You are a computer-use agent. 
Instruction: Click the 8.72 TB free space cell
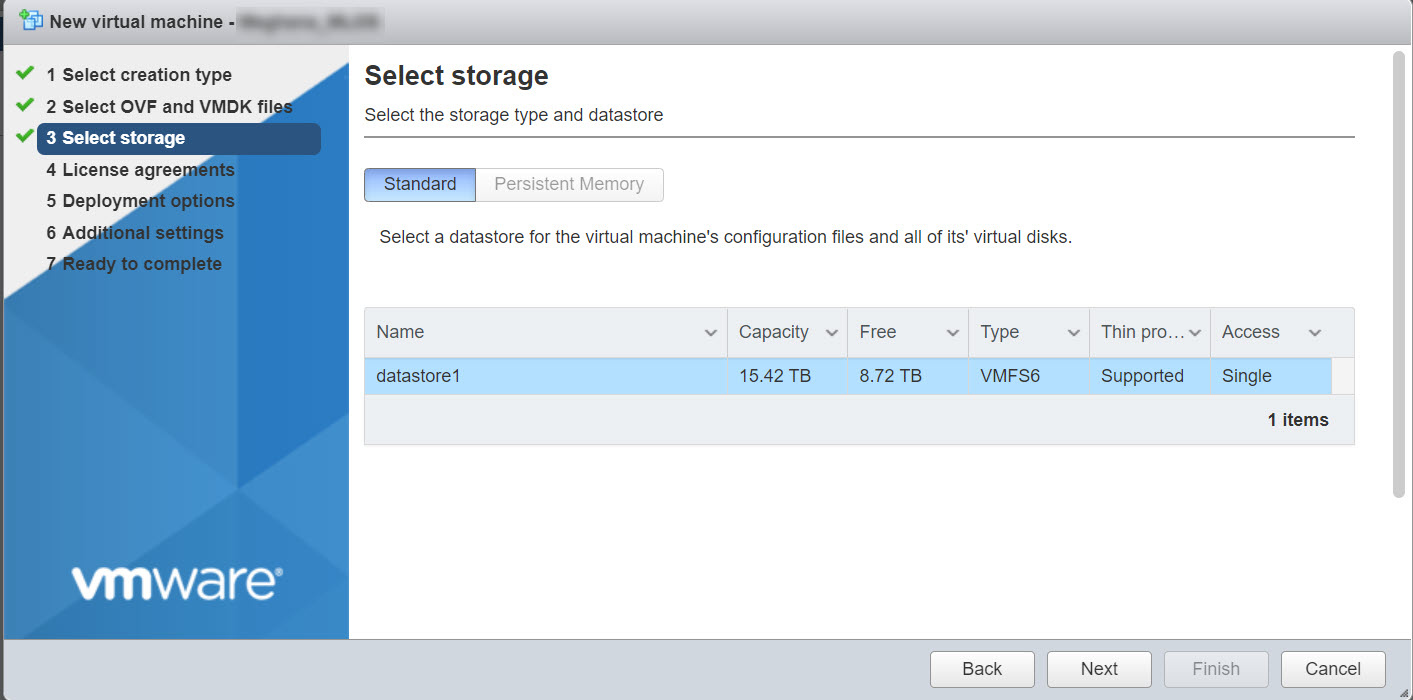coord(891,376)
